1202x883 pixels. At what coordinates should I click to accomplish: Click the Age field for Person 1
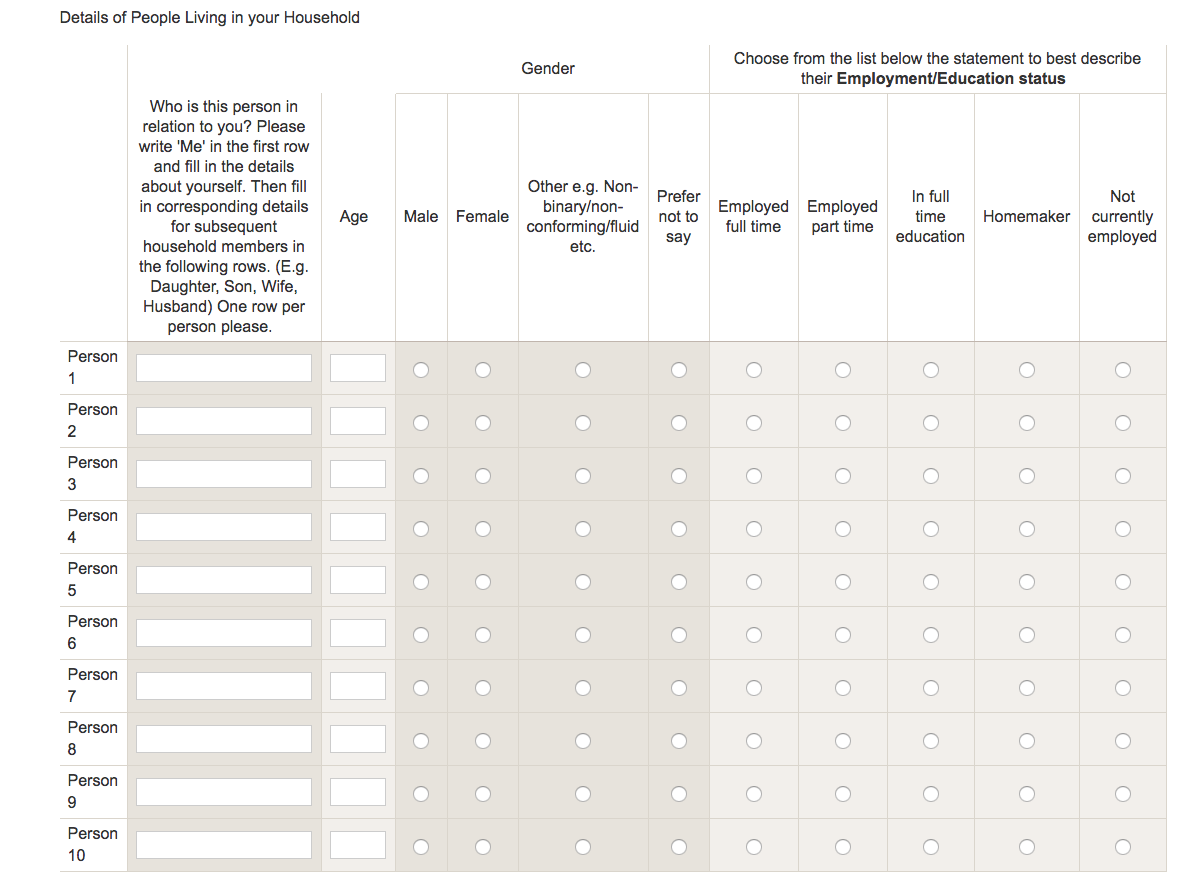358,368
